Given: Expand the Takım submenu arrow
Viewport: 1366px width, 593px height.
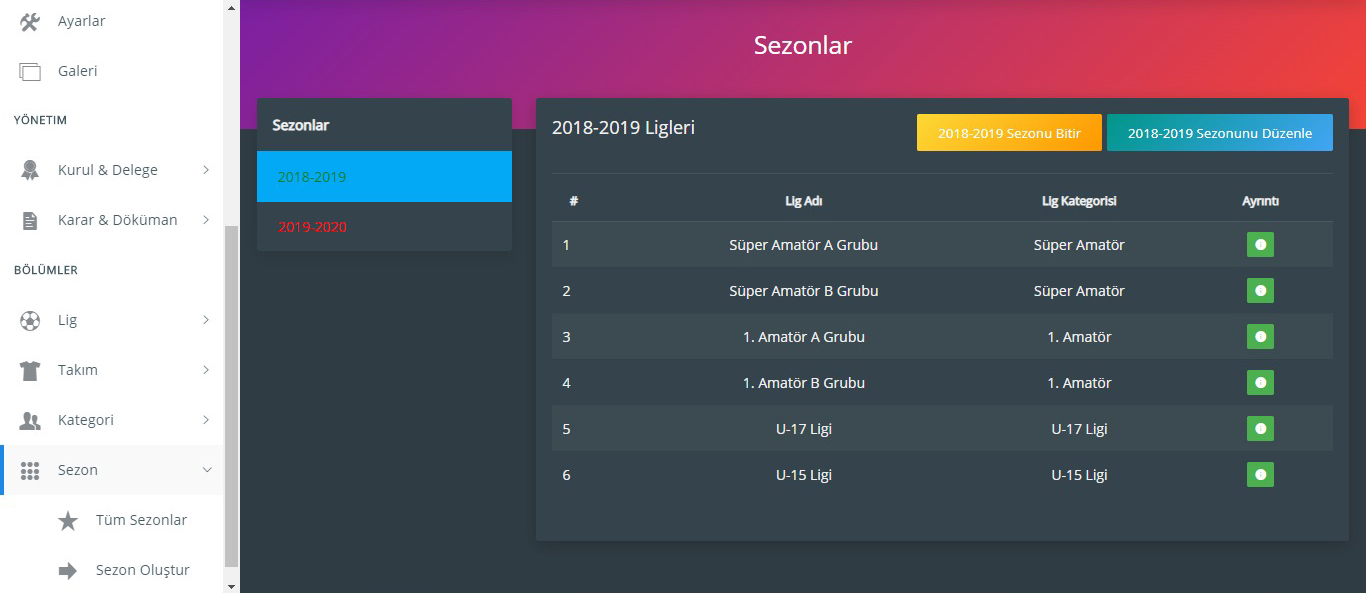Looking at the screenshot, I should point(206,370).
